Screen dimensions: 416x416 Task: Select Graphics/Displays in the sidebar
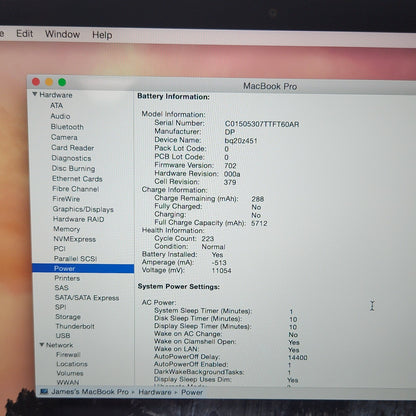[x=83, y=209]
